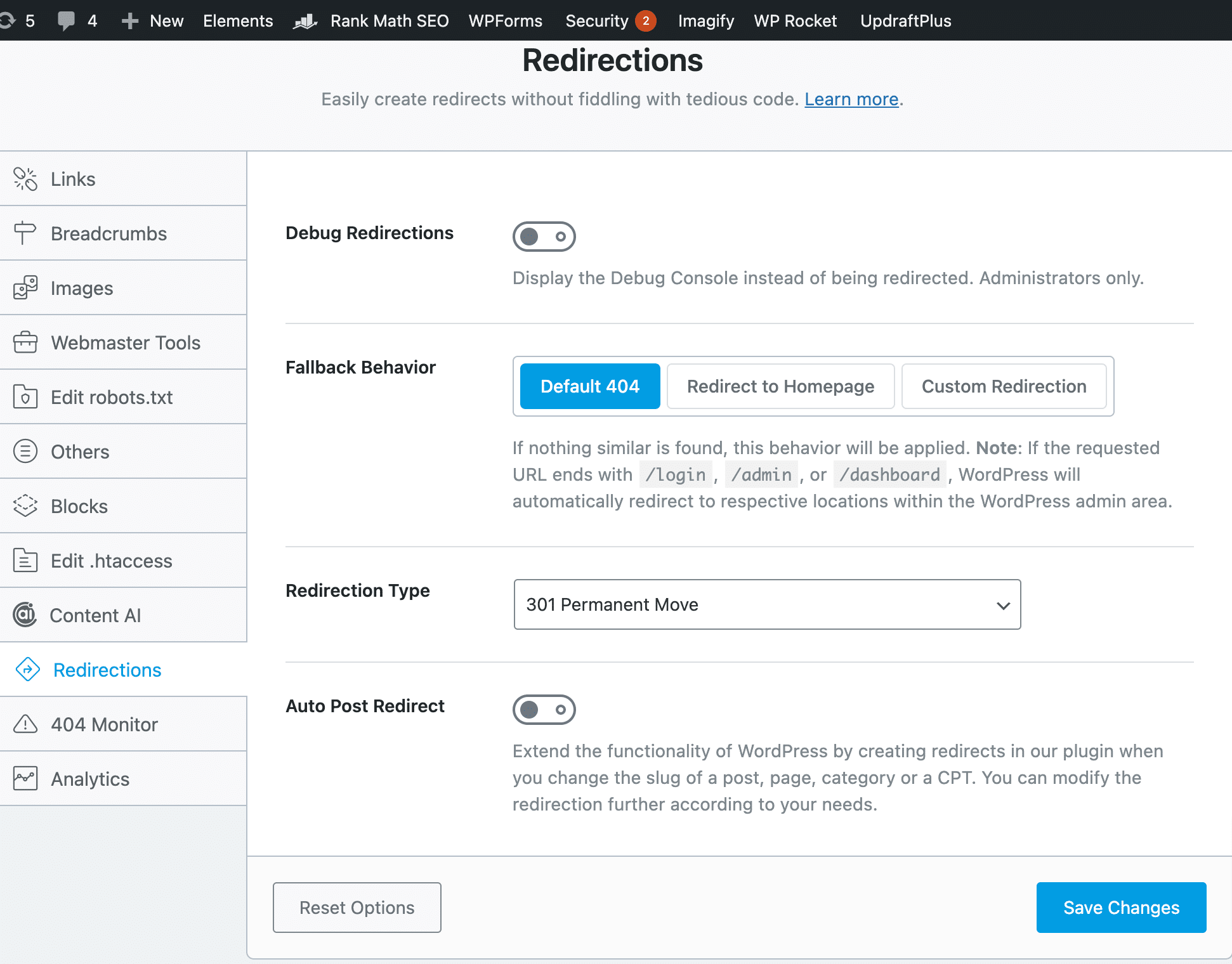Image resolution: width=1232 pixels, height=964 pixels.
Task: Select Redirect to Homepage fallback option
Action: pyautogui.click(x=780, y=386)
